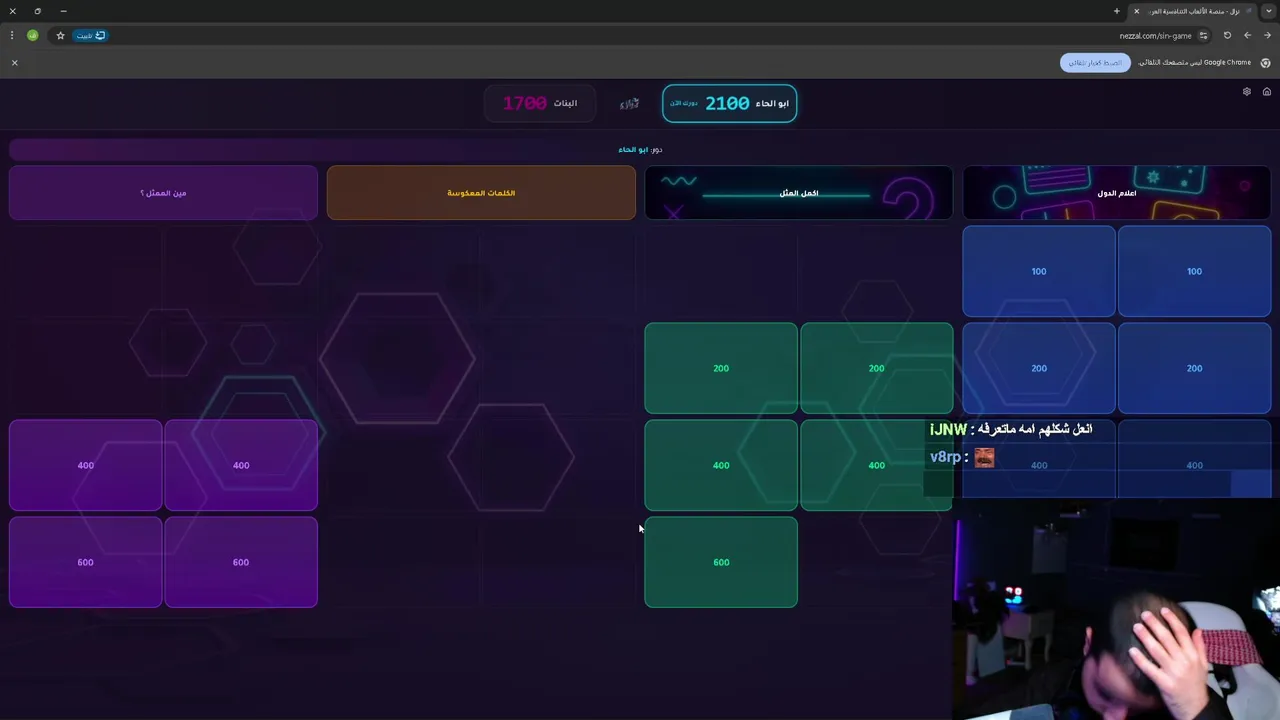Open the الكلمات المعكوسة category header
Image resolution: width=1280 pixels, height=720 pixels.
point(481,193)
